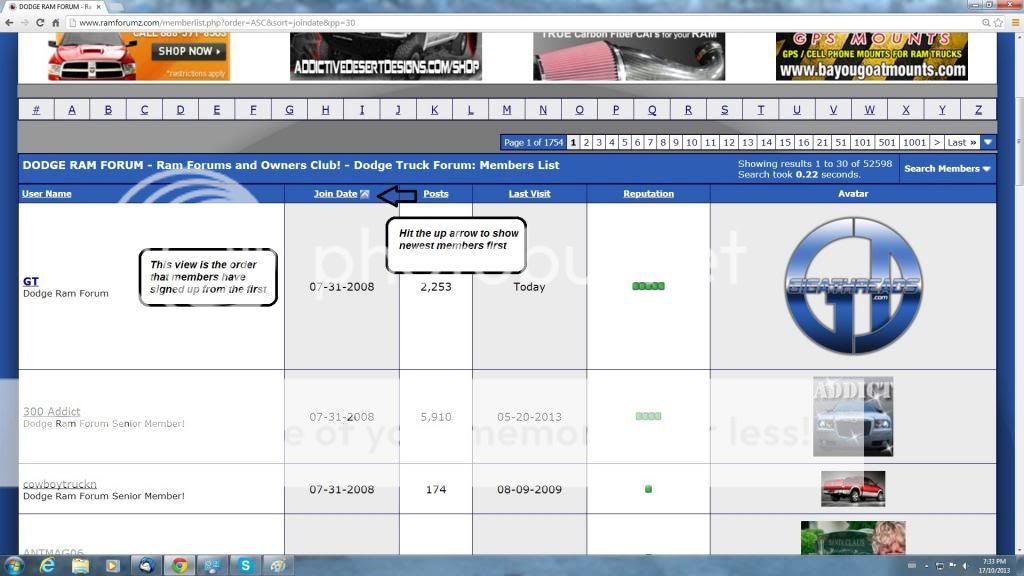Open the Windows Start menu
The image size is (1024, 576).
14,566
